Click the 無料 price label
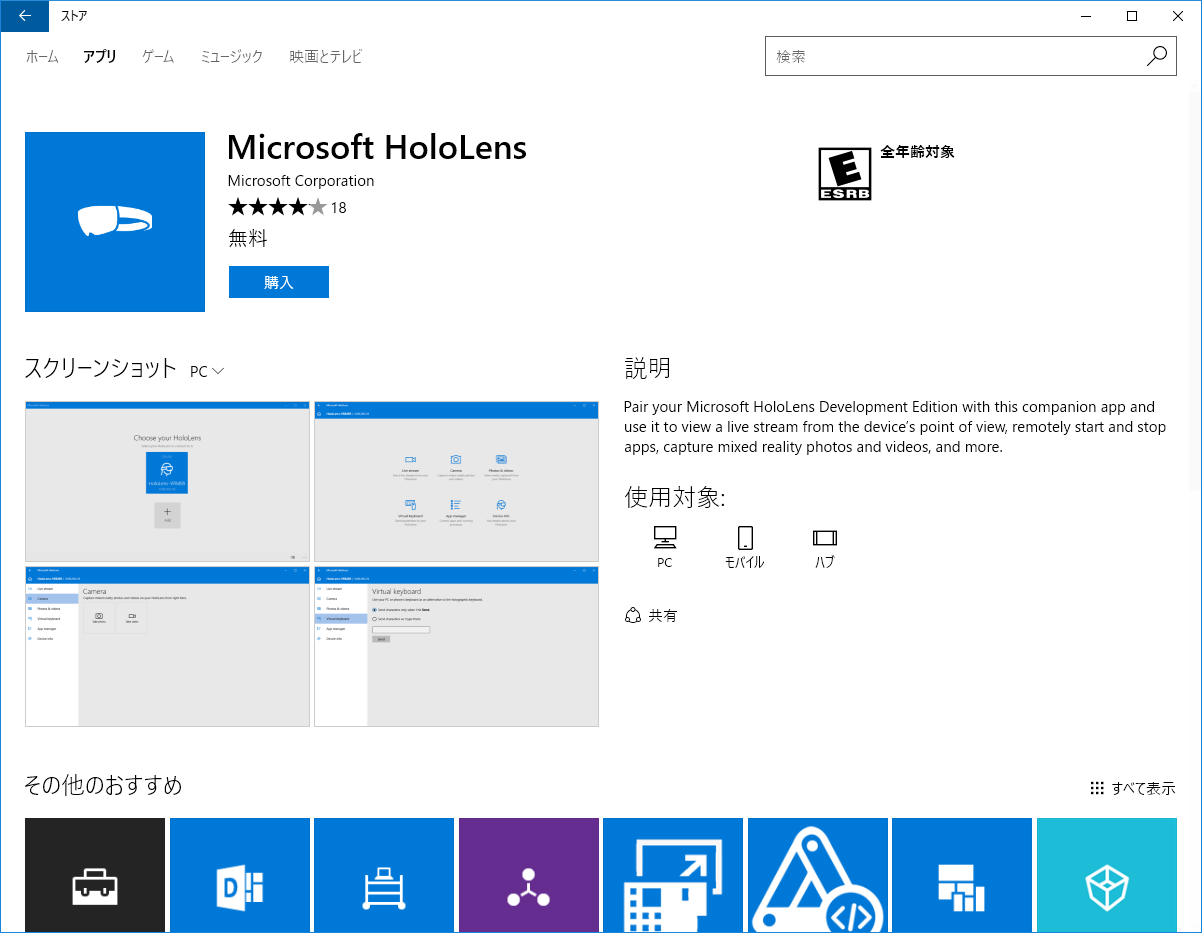Screen dimensions: 1202x933 click(x=248, y=238)
